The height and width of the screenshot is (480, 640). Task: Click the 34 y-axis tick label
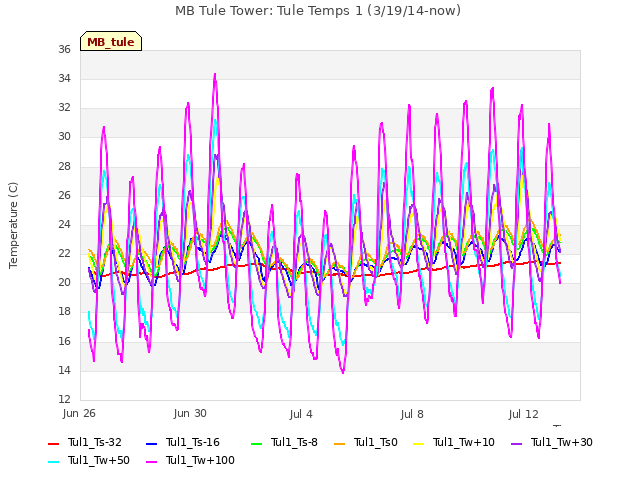coord(64,78)
